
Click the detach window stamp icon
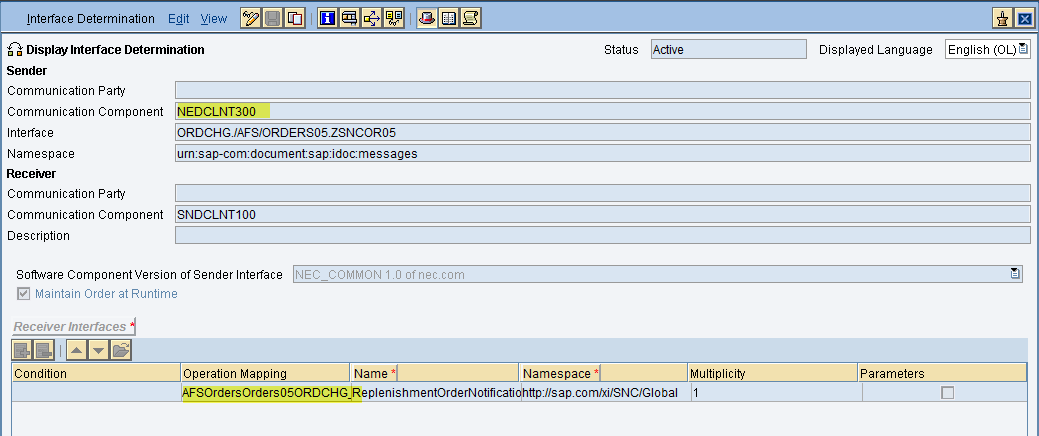point(1002,19)
